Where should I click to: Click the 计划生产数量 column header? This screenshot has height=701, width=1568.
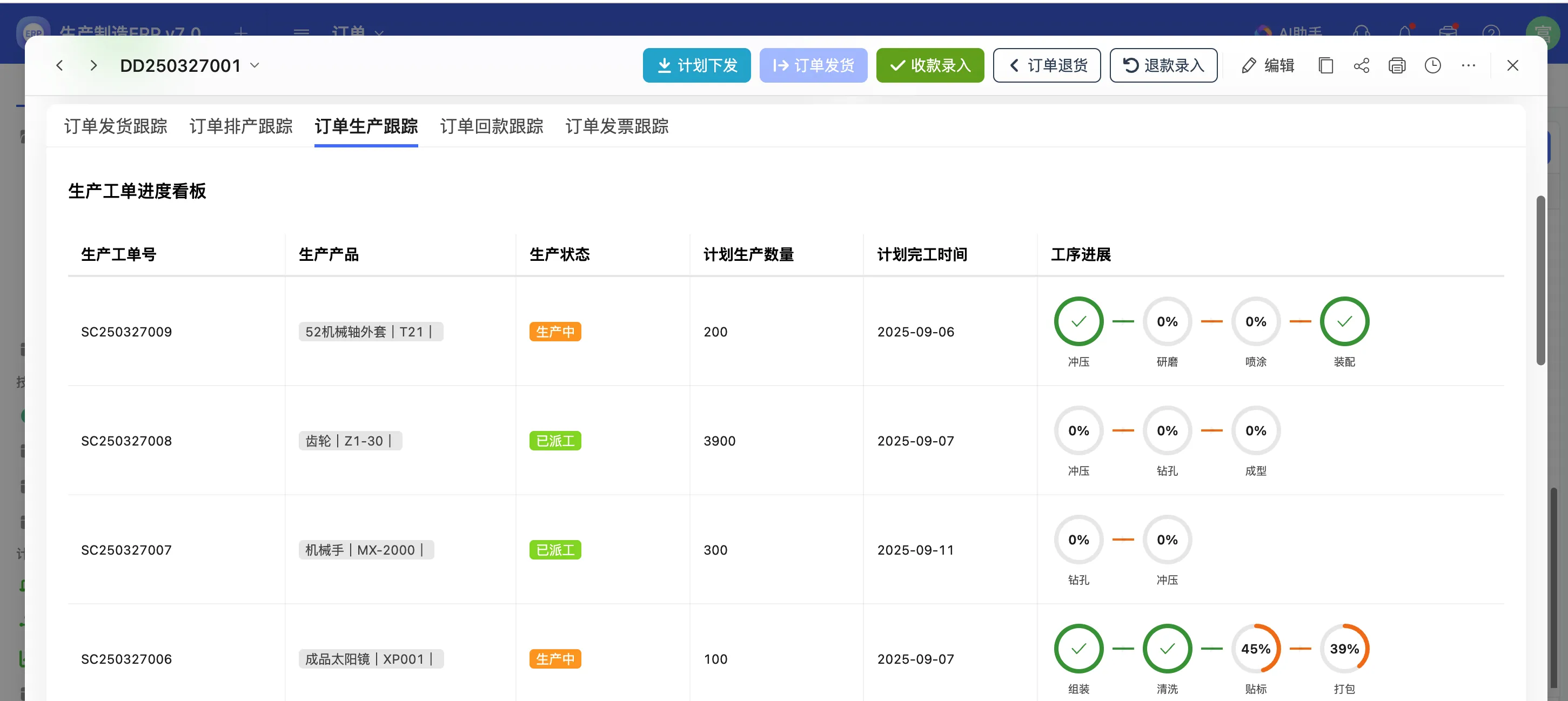click(x=749, y=254)
